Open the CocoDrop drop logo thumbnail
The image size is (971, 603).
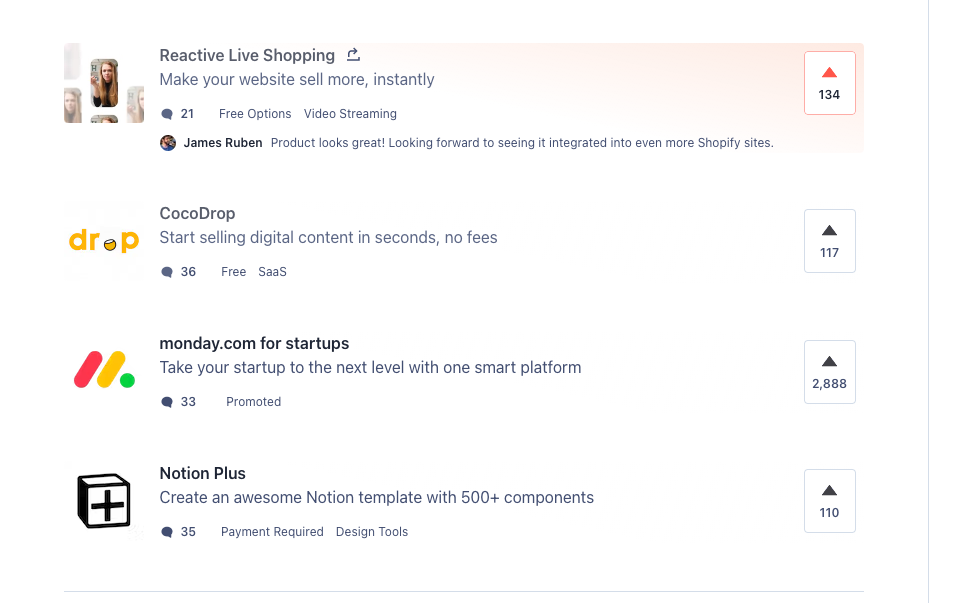click(104, 241)
